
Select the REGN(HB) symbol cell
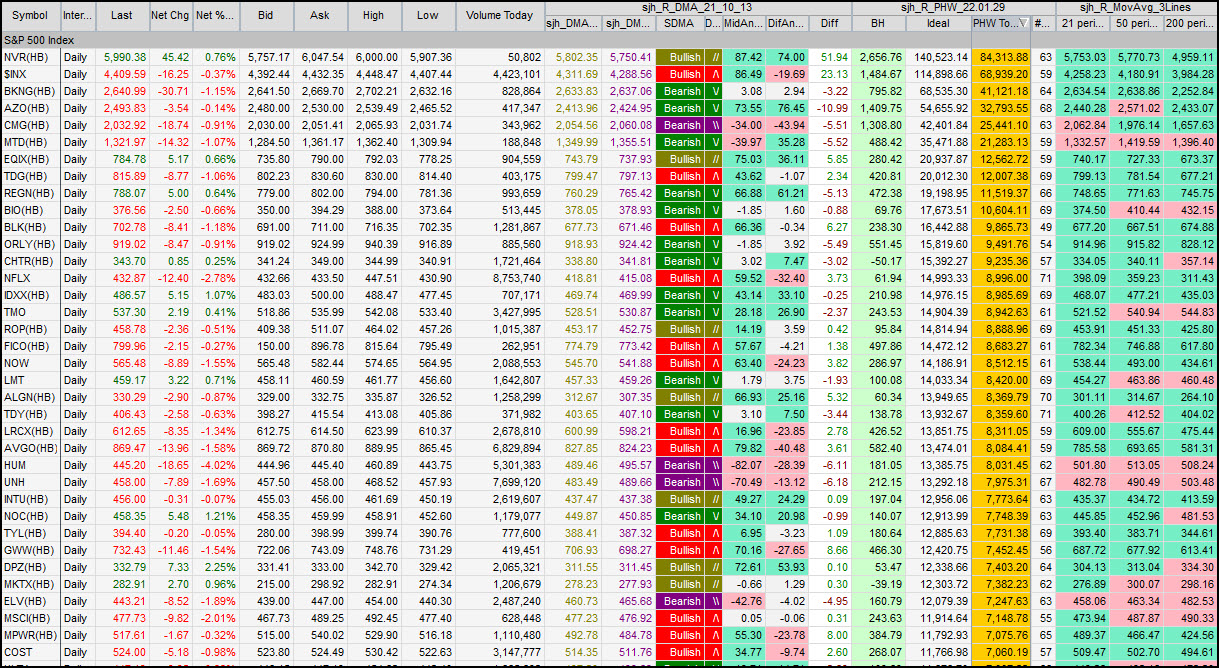30,193
